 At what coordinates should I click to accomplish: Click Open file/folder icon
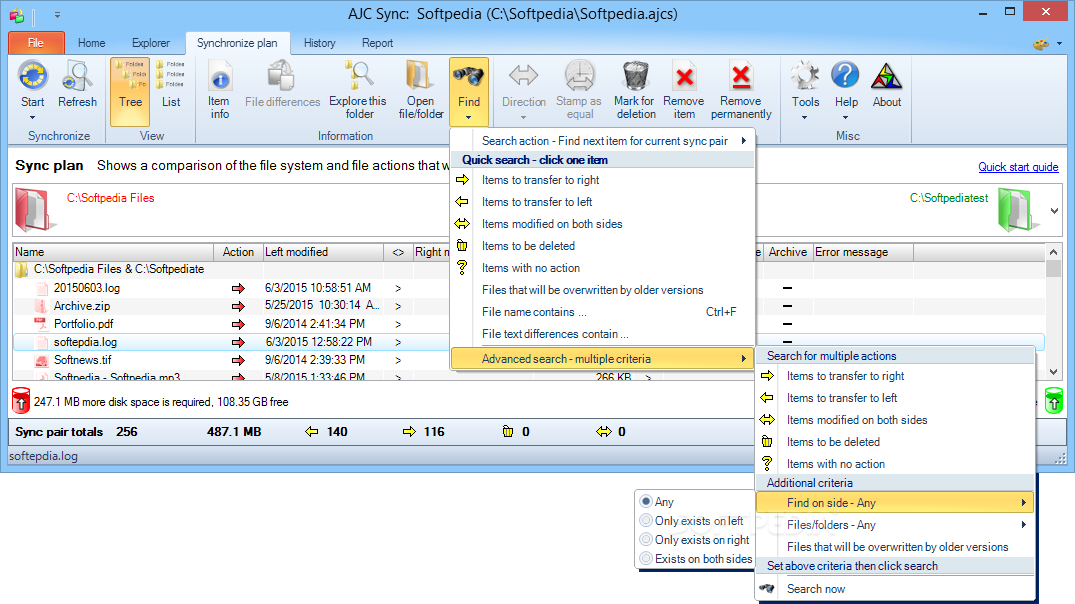tap(420, 75)
